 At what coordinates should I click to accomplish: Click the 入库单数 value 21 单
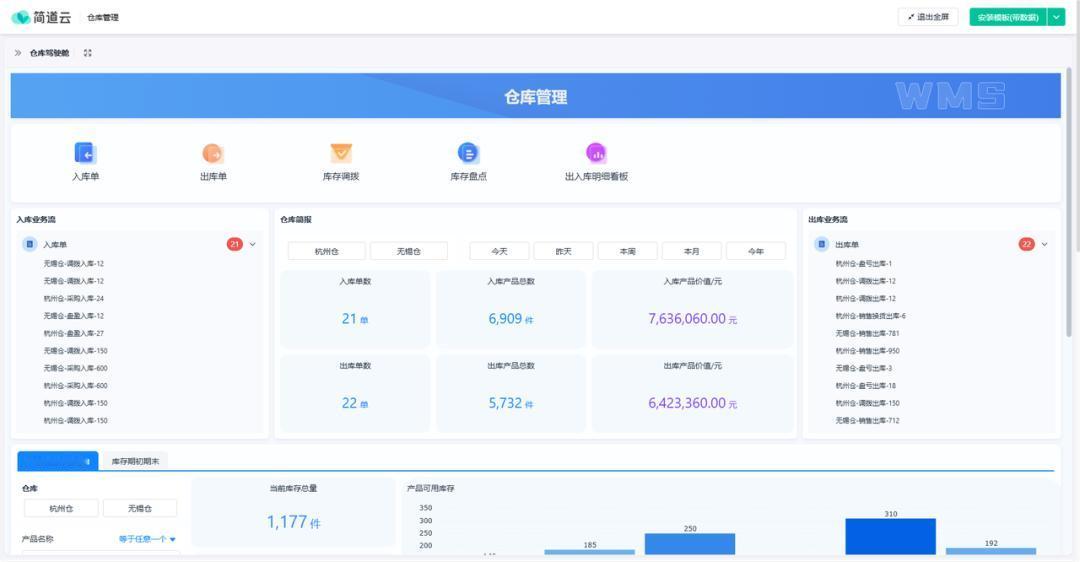tap(355, 319)
